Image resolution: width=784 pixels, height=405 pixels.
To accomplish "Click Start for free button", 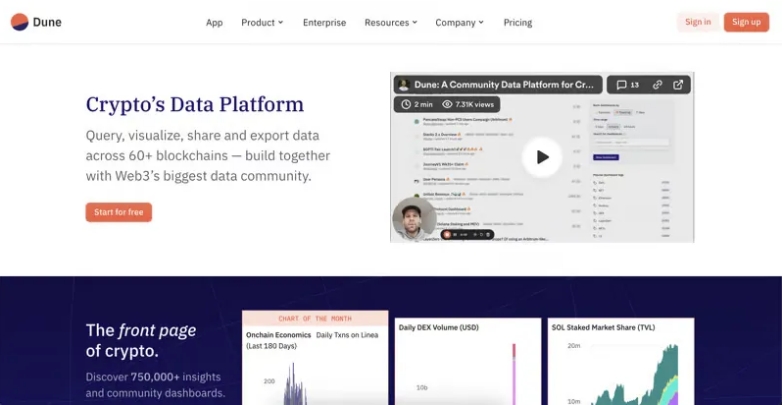I will coord(118,212).
